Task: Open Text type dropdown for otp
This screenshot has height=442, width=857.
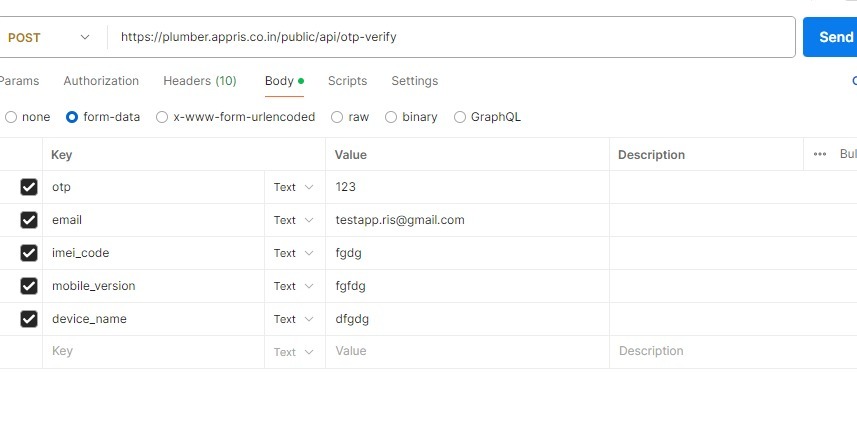Action: pyautogui.click(x=294, y=187)
